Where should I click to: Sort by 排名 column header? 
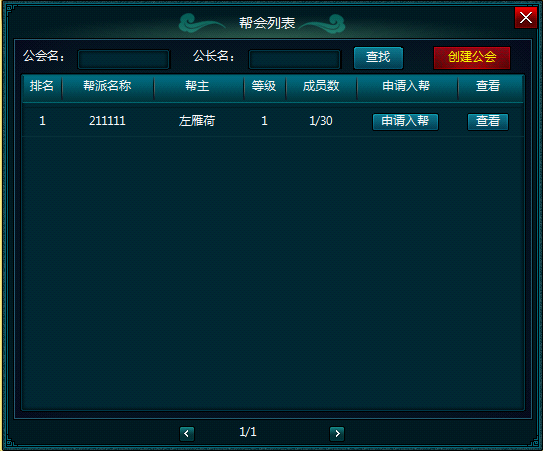tap(42, 86)
